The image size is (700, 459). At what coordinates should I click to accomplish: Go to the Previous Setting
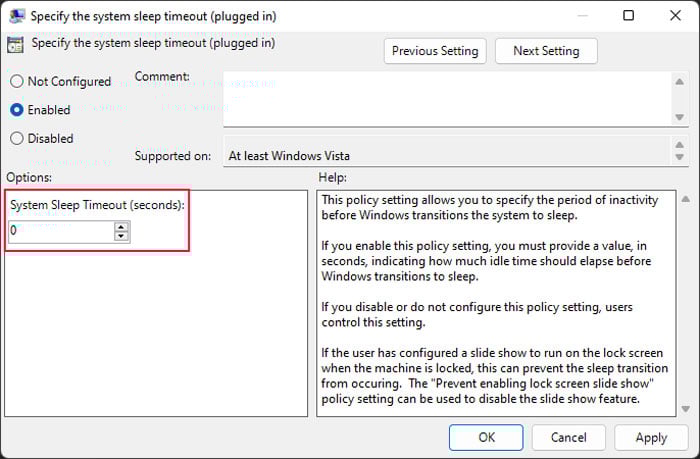(435, 51)
